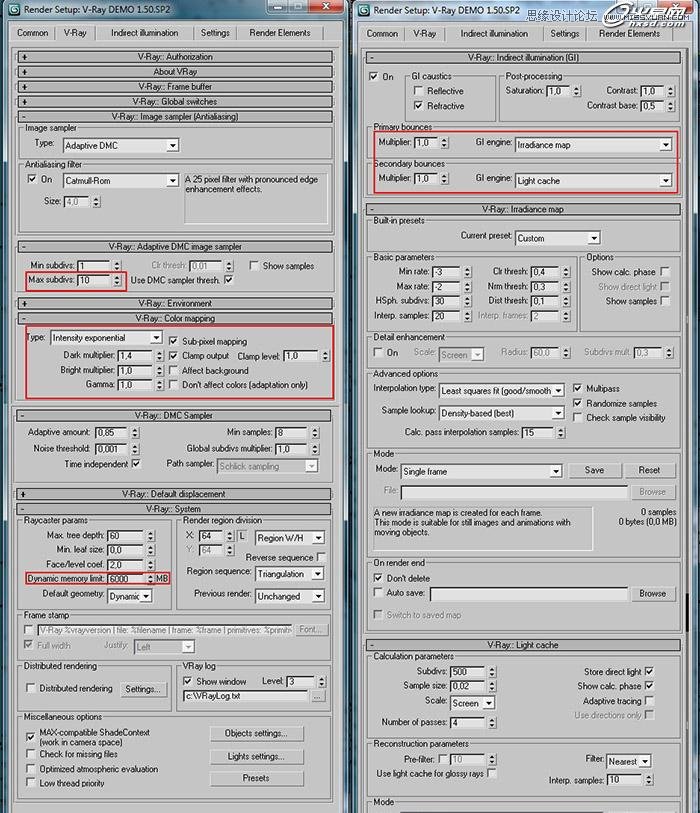Viewport: 700px width, 813px height.
Task: Open Current preset dropdown
Action: [558, 239]
